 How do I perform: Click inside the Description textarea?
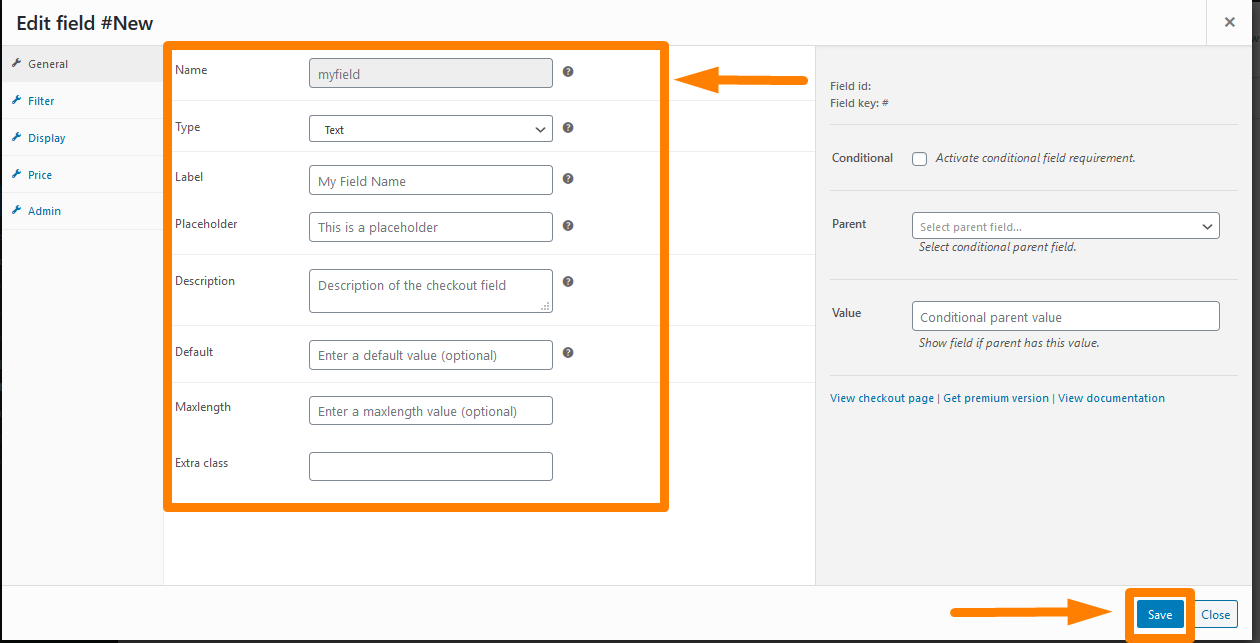431,291
